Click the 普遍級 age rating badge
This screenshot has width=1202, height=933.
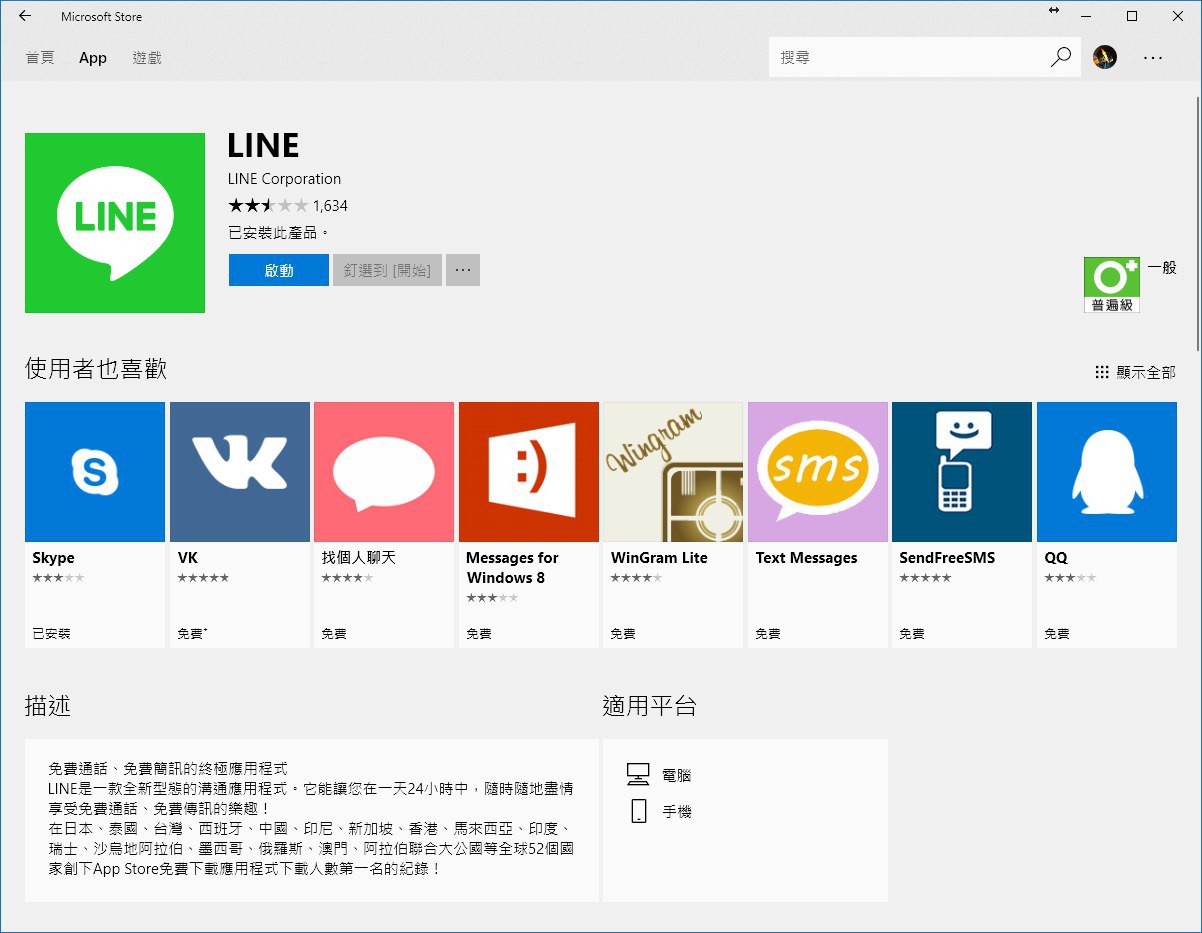(x=1111, y=284)
